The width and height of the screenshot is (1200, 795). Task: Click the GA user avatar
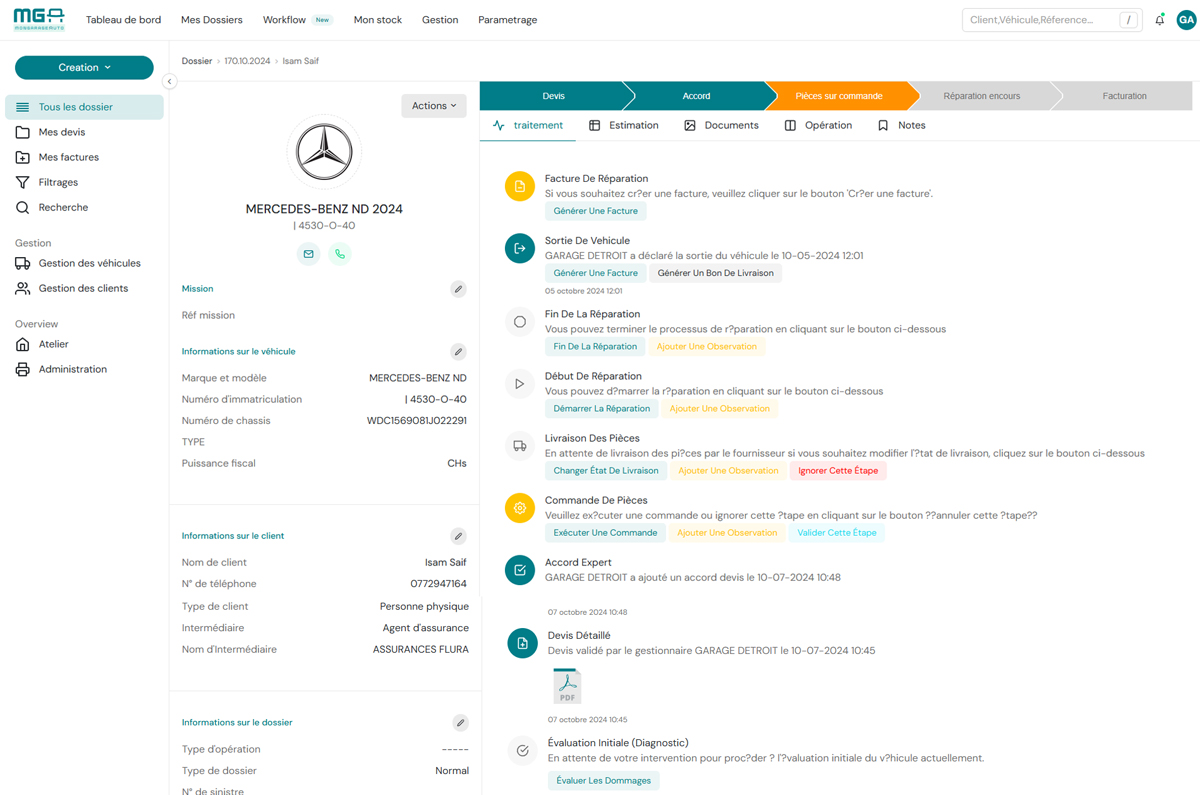tap(1186, 20)
